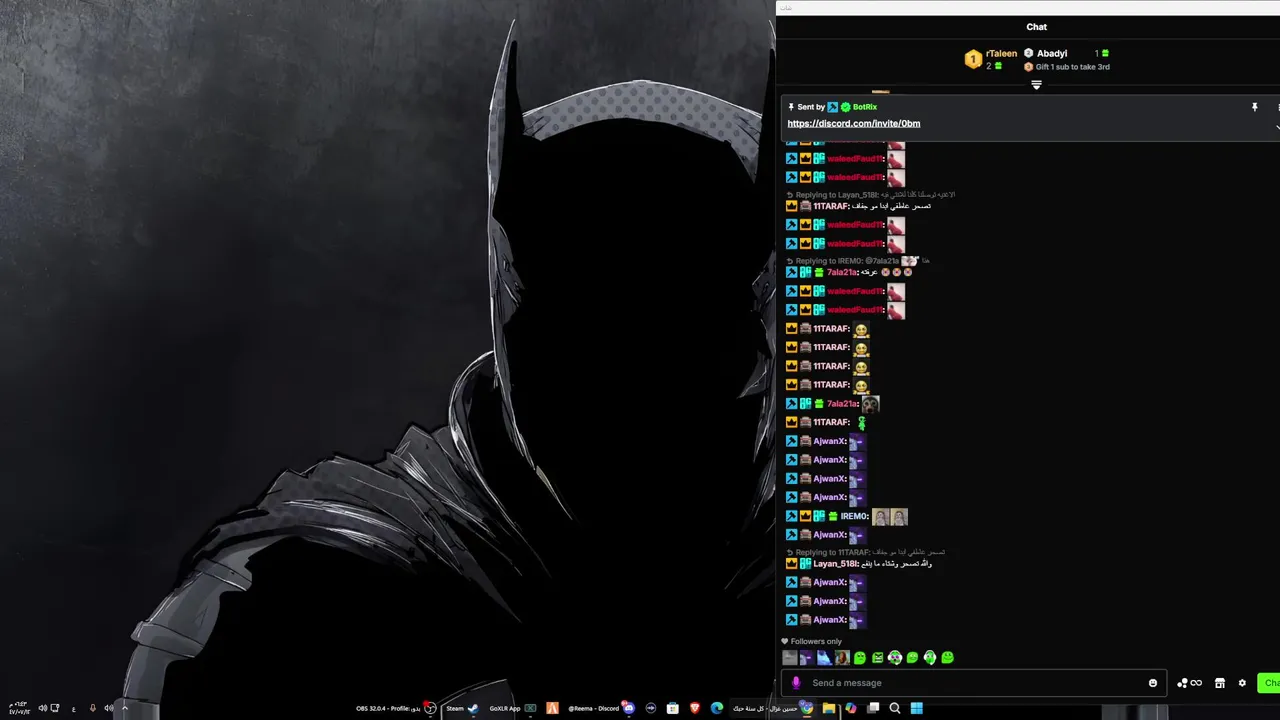
Task: Open File Explorer from the taskbar
Action: pos(829,708)
